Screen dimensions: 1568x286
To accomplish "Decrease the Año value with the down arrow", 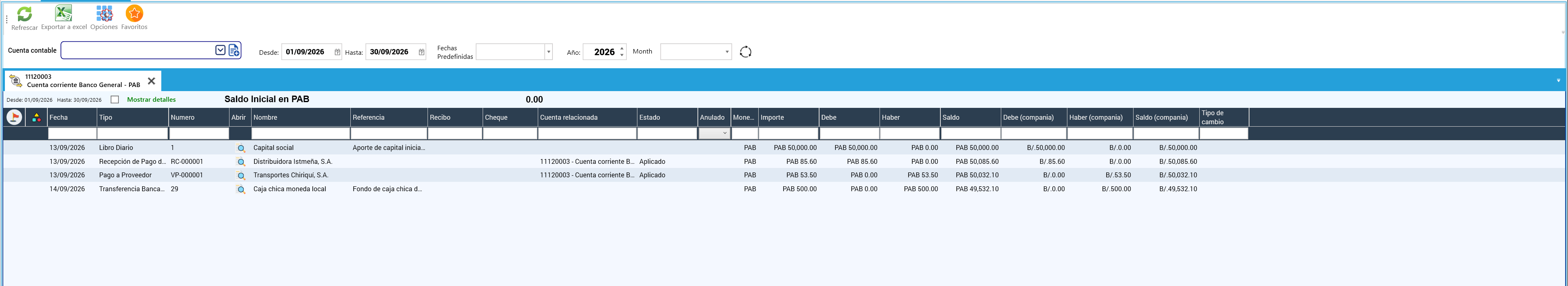I will (622, 56).
